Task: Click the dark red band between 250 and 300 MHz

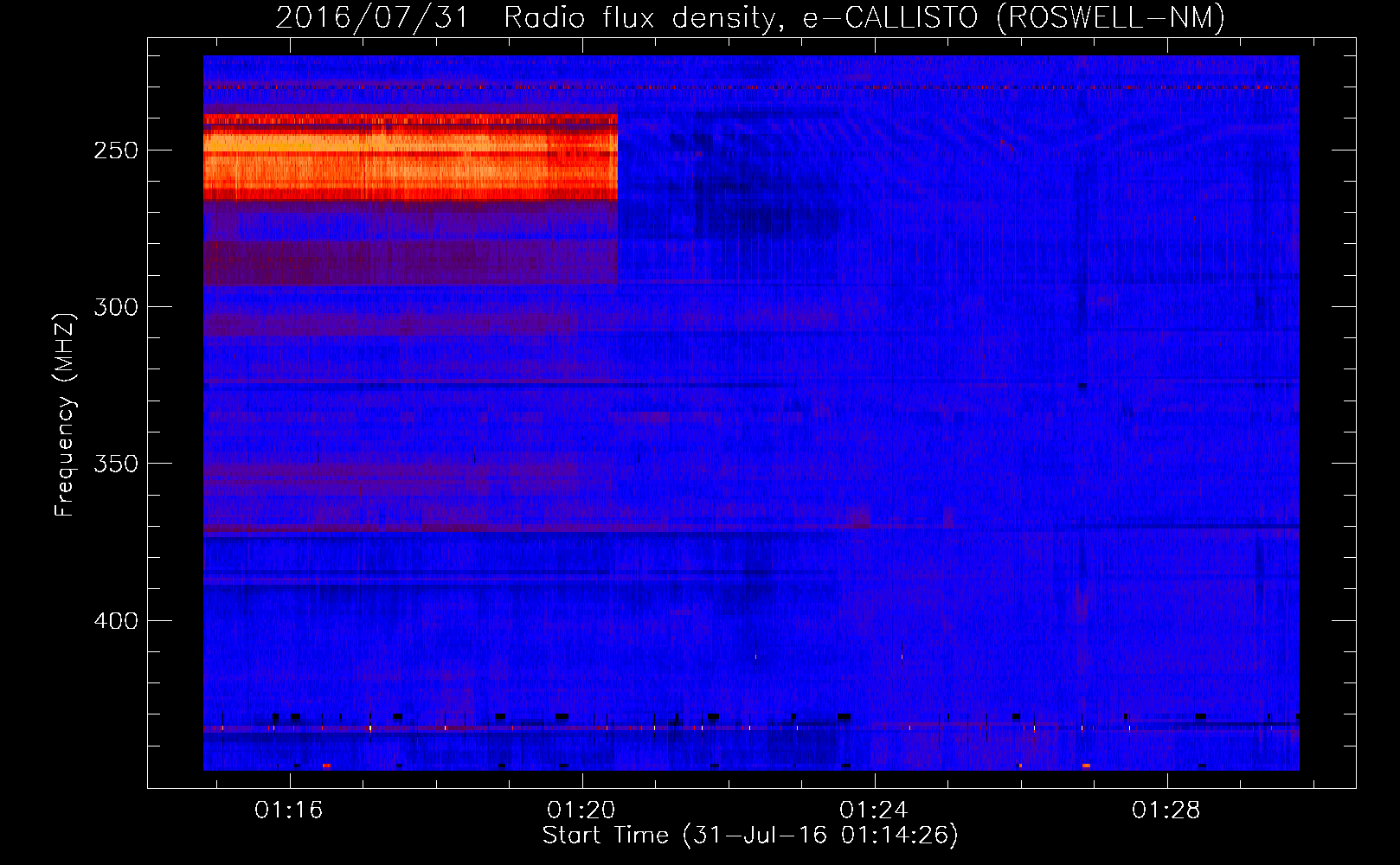Action: click(x=410, y=263)
